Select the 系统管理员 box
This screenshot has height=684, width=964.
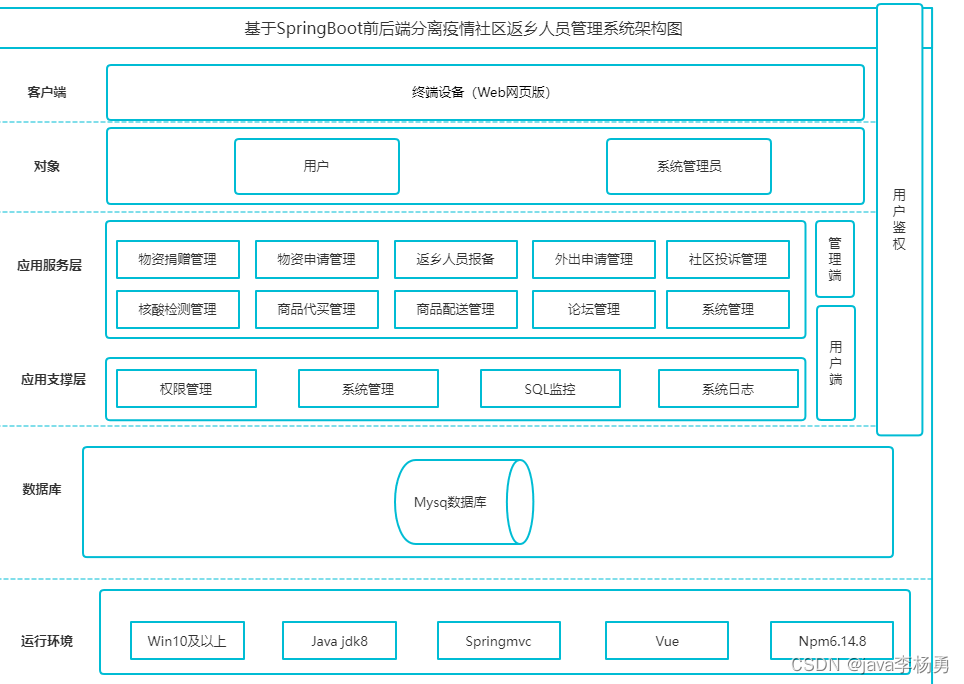[689, 166]
